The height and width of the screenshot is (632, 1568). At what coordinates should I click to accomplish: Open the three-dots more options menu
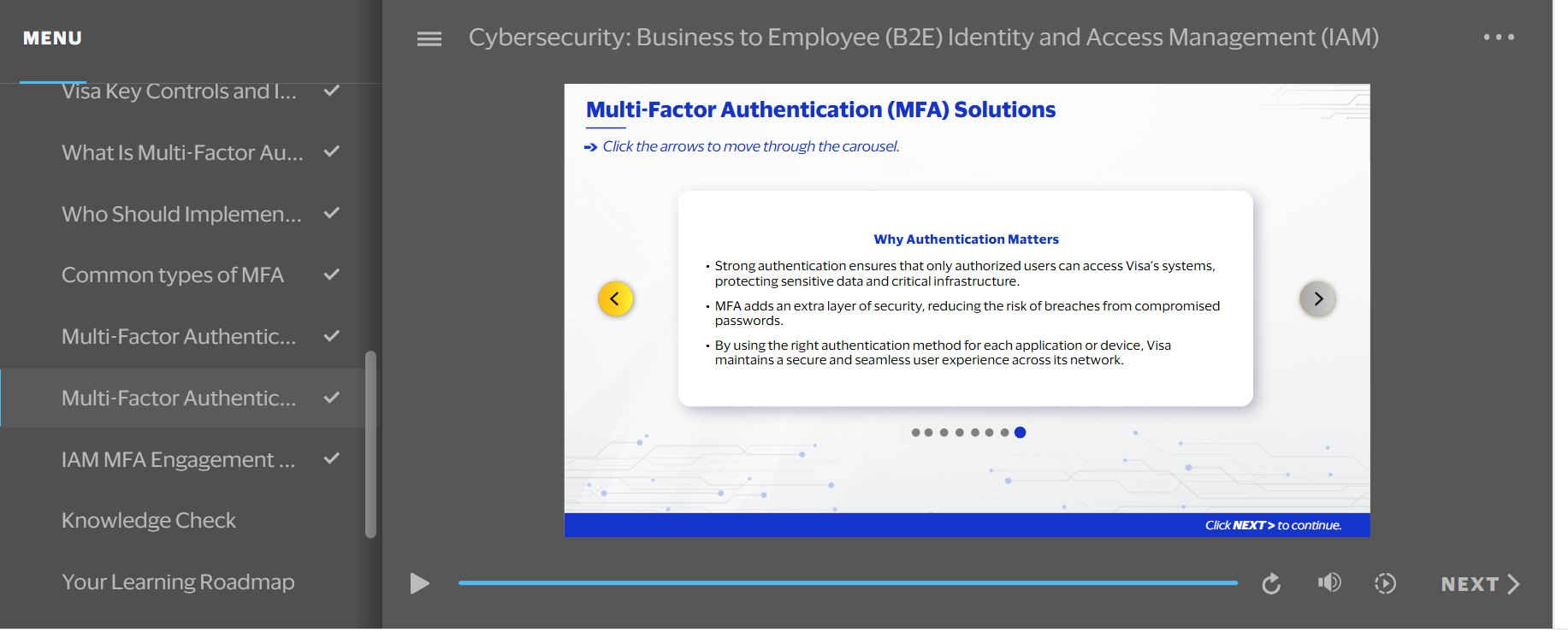pyautogui.click(x=1499, y=37)
